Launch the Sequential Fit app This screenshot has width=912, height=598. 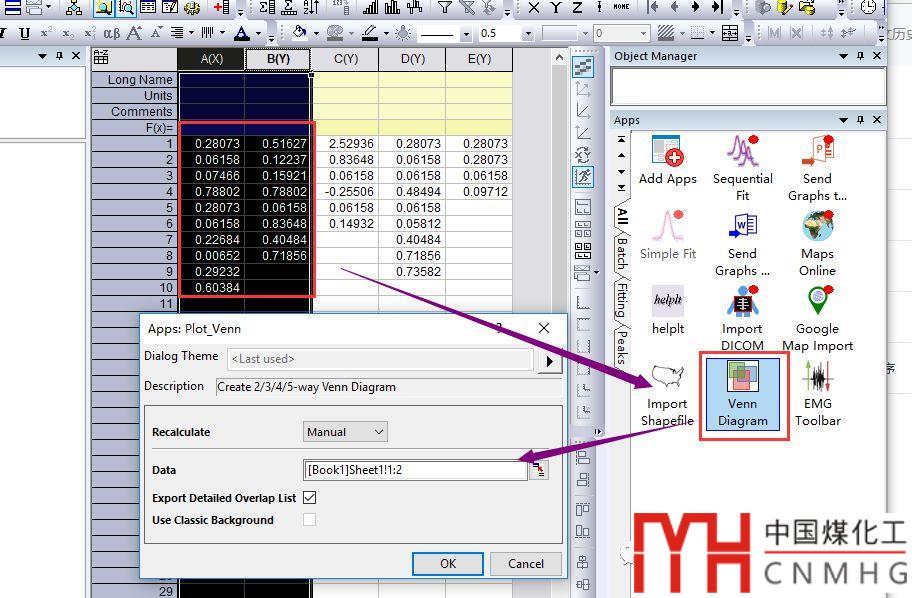point(742,168)
